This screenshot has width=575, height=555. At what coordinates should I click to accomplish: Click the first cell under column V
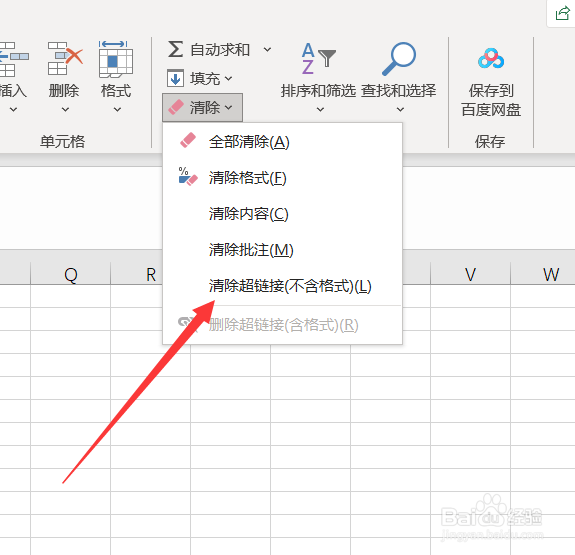point(470,296)
